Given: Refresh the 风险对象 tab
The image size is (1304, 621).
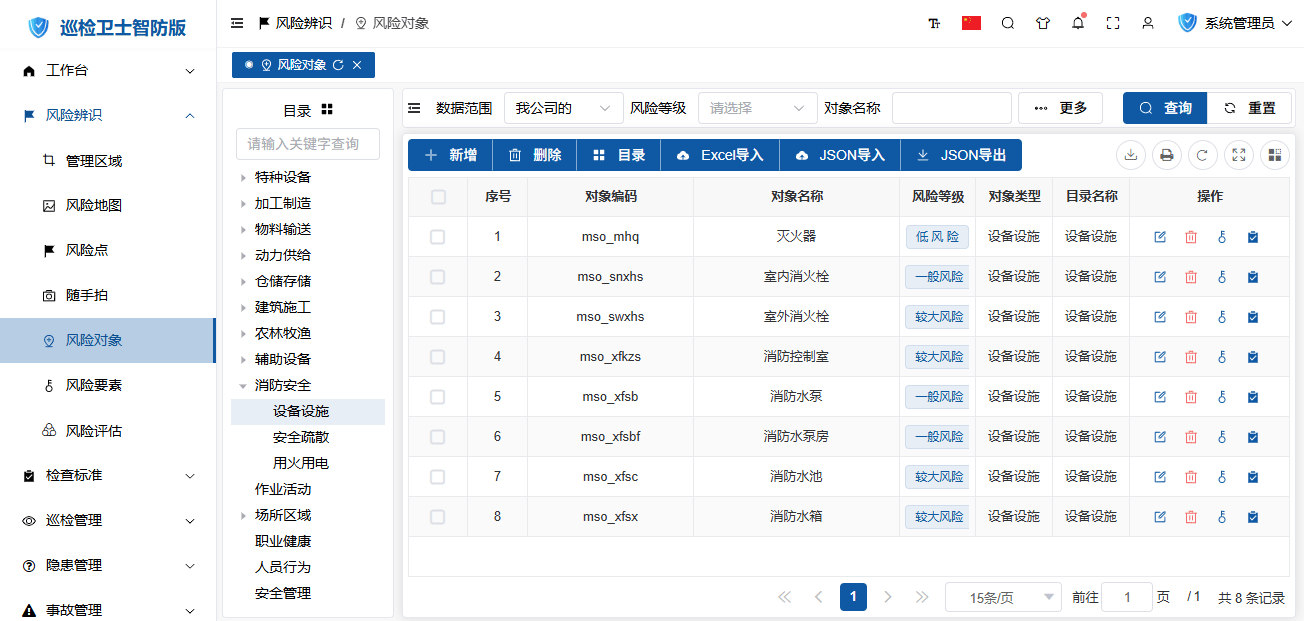Looking at the screenshot, I should (x=338, y=65).
